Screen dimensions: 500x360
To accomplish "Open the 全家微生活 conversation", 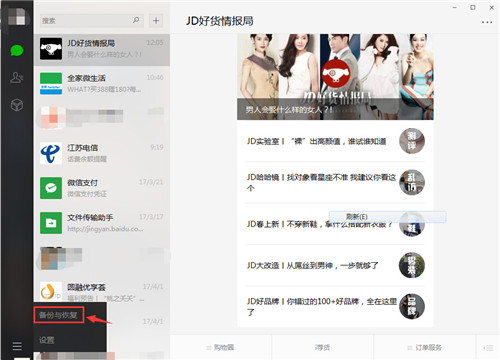I will (102, 83).
